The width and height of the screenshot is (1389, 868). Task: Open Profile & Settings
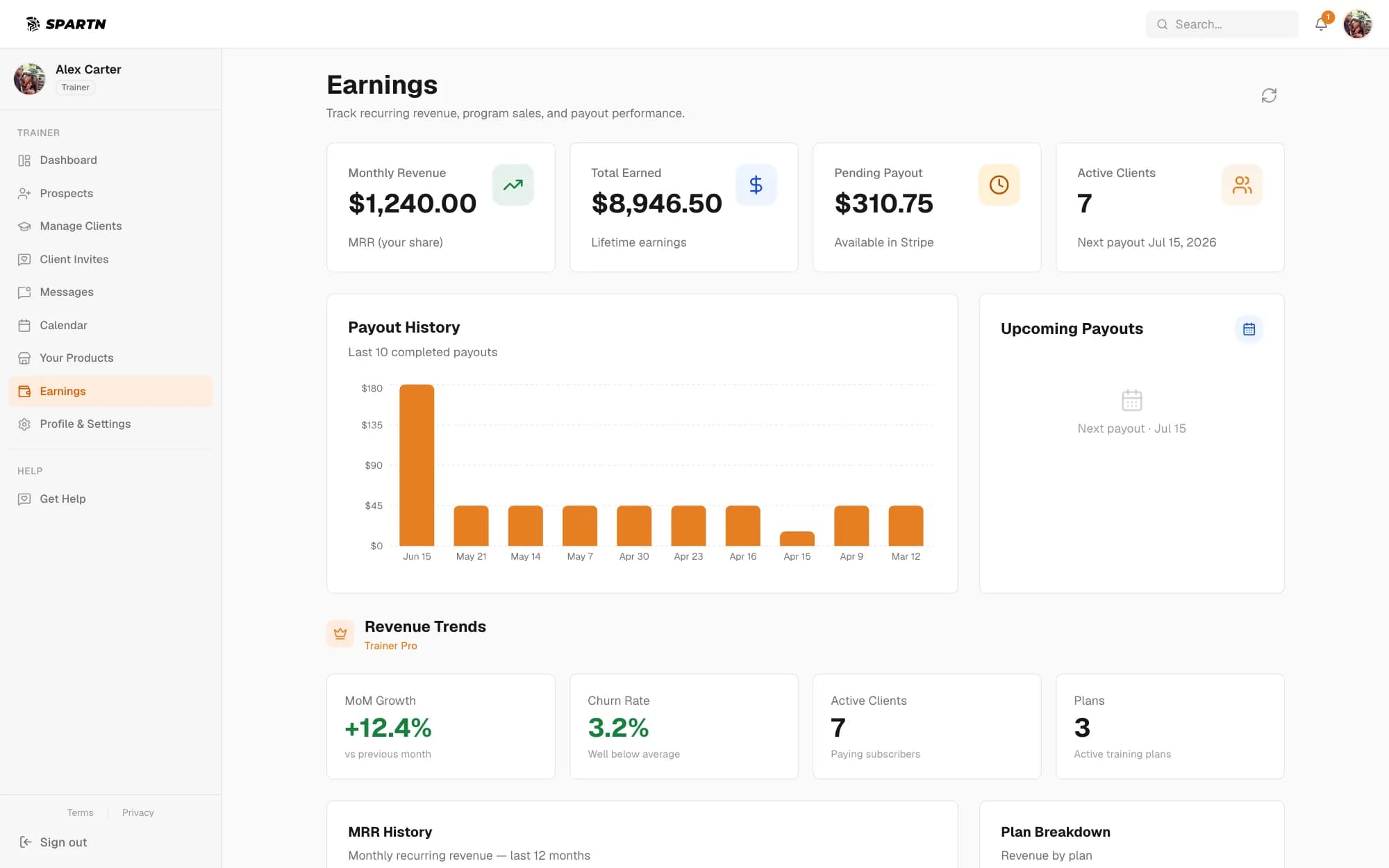[x=110, y=424]
